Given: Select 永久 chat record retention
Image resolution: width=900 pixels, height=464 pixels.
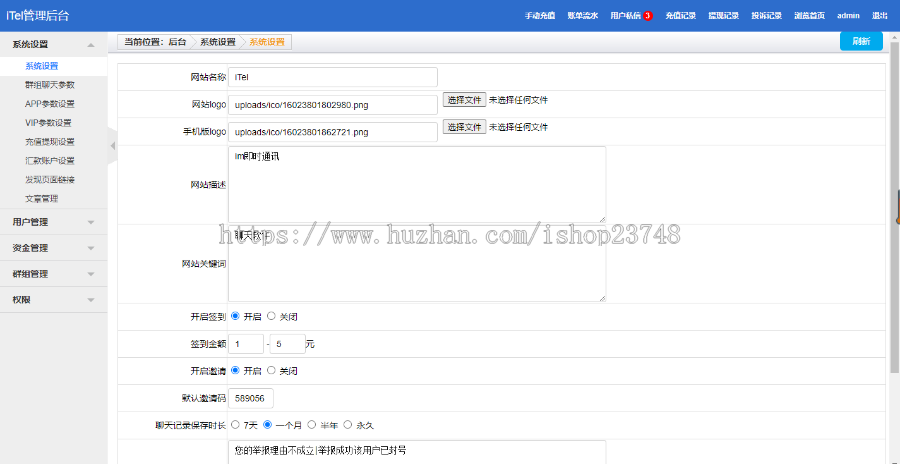Looking at the screenshot, I should click(x=347, y=425).
